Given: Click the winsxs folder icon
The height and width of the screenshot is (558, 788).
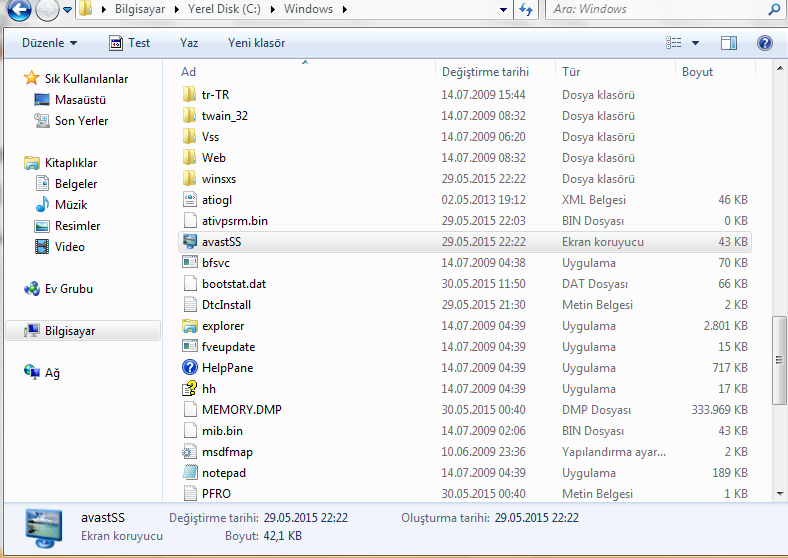Looking at the screenshot, I should click(191, 179).
